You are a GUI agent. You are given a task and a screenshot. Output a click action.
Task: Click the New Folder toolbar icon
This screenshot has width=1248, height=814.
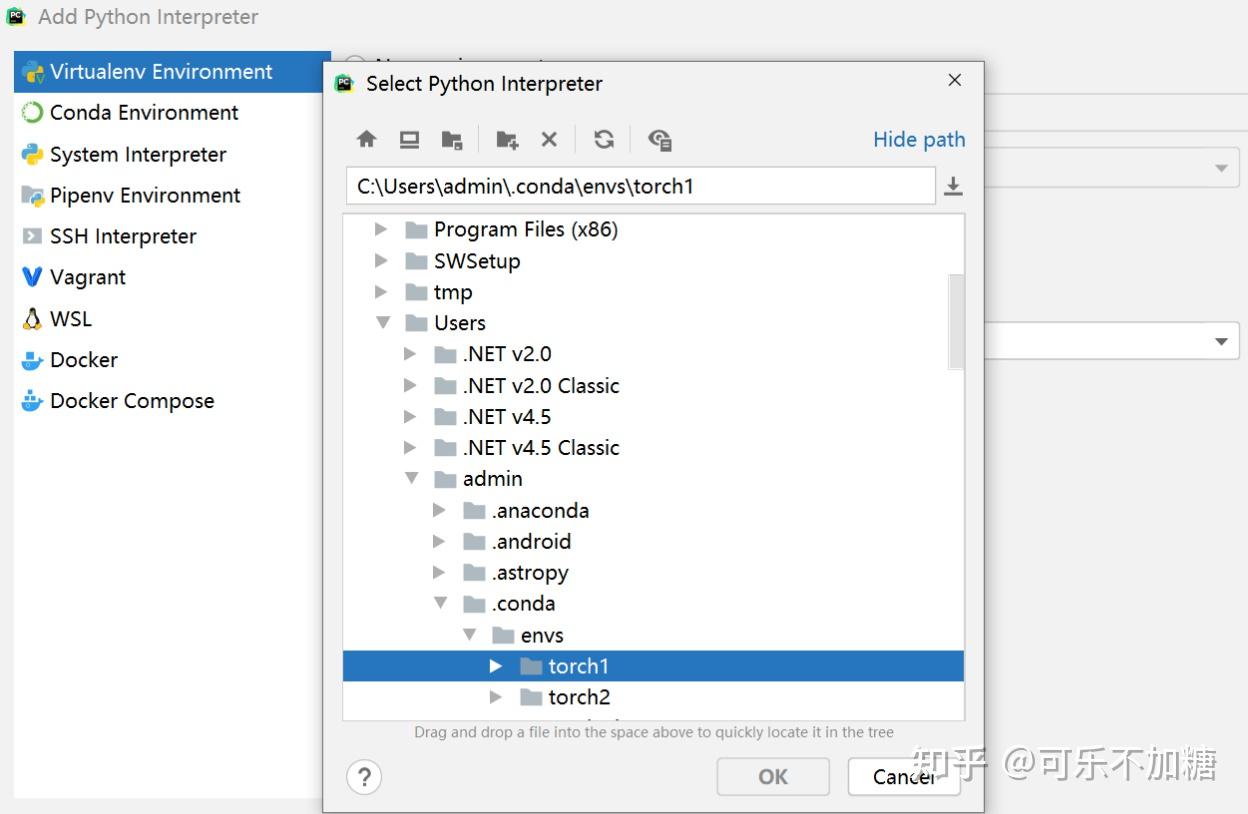pos(507,140)
